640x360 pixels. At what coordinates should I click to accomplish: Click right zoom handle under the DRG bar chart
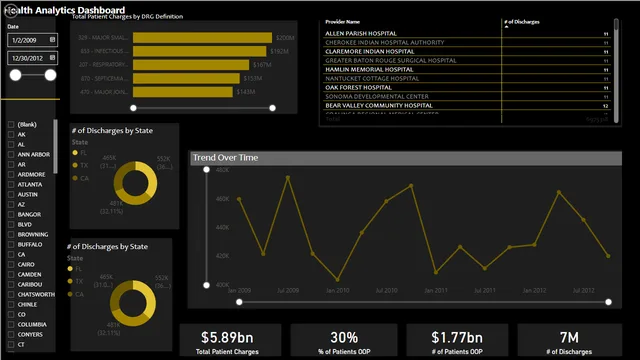(273, 108)
